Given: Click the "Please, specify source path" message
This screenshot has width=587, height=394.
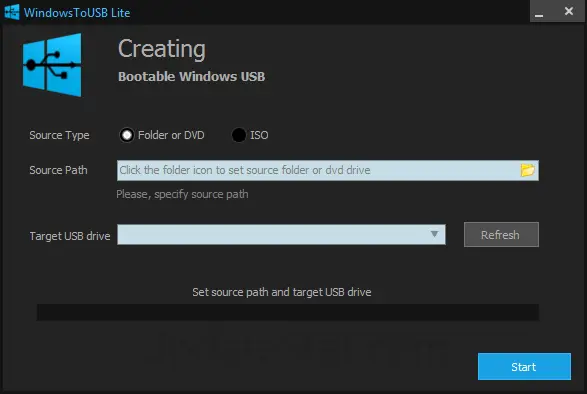Looking at the screenshot, I should (x=182, y=194).
